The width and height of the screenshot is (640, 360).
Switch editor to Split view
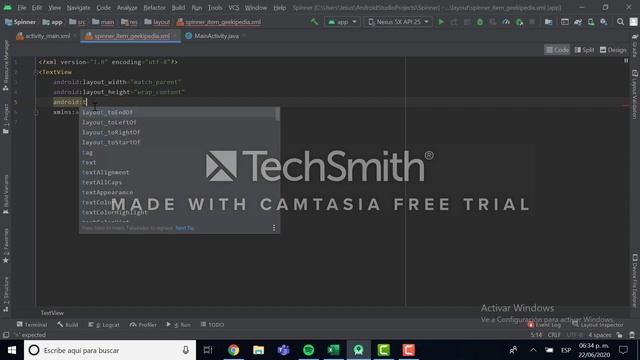[x=584, y=50]
